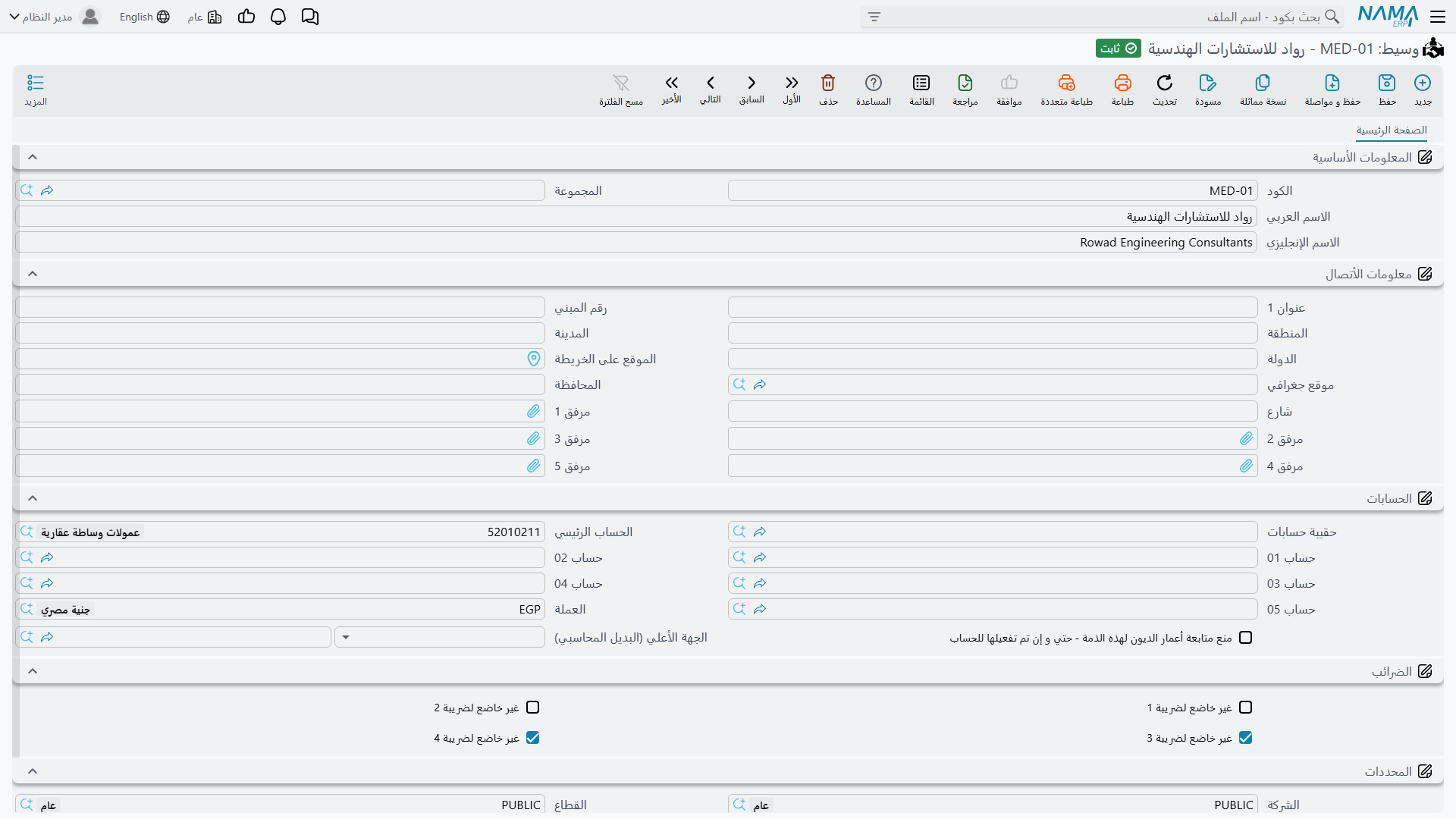Click the الشركة field showing PUBLIC
This screenshot has width=1456, height=819.
coord(993,805)
